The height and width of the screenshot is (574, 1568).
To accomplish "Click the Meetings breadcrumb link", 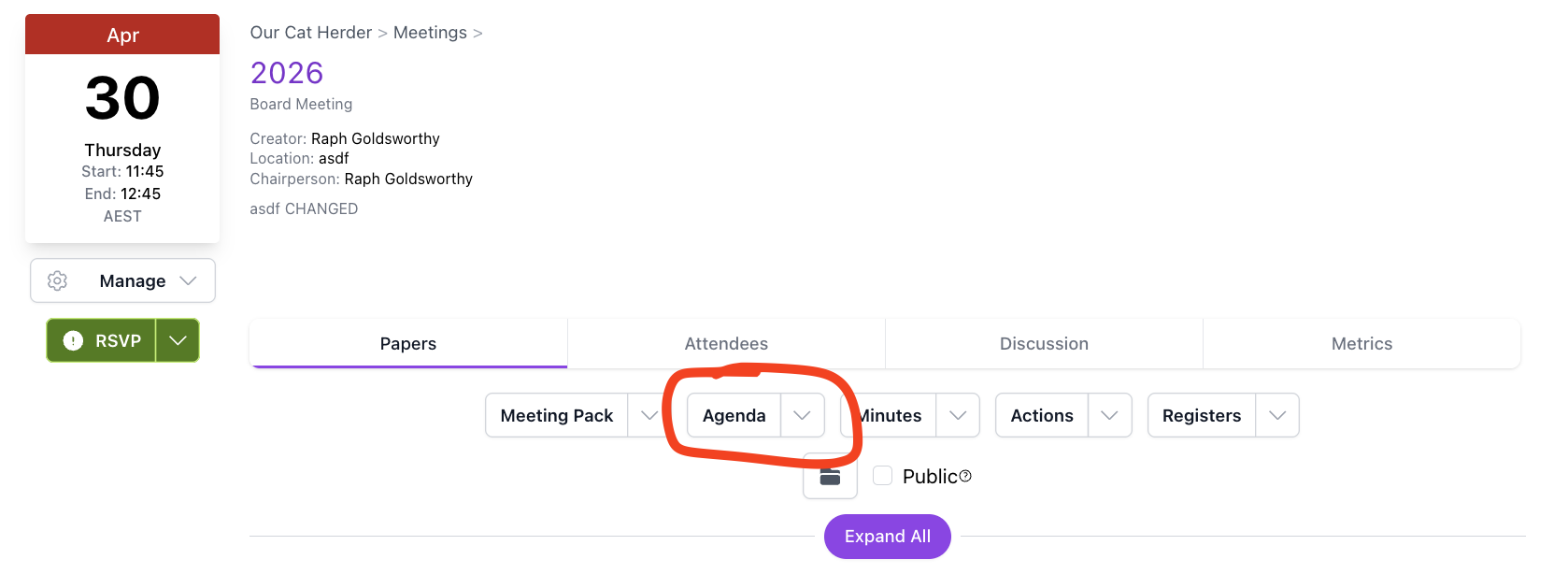I will click(430, 32).
